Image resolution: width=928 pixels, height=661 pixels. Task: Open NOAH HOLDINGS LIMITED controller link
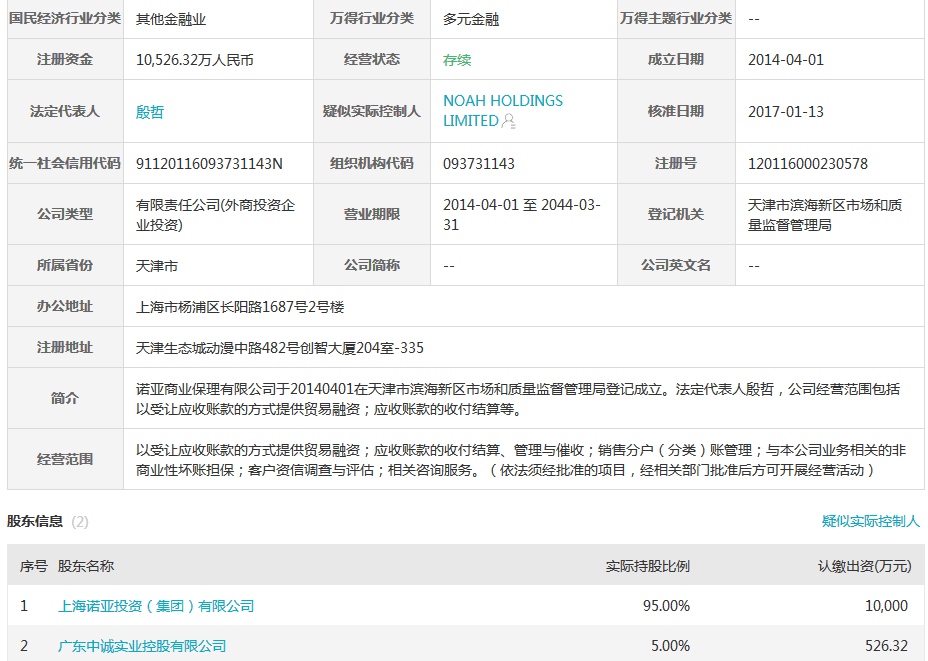click(502, 111)
